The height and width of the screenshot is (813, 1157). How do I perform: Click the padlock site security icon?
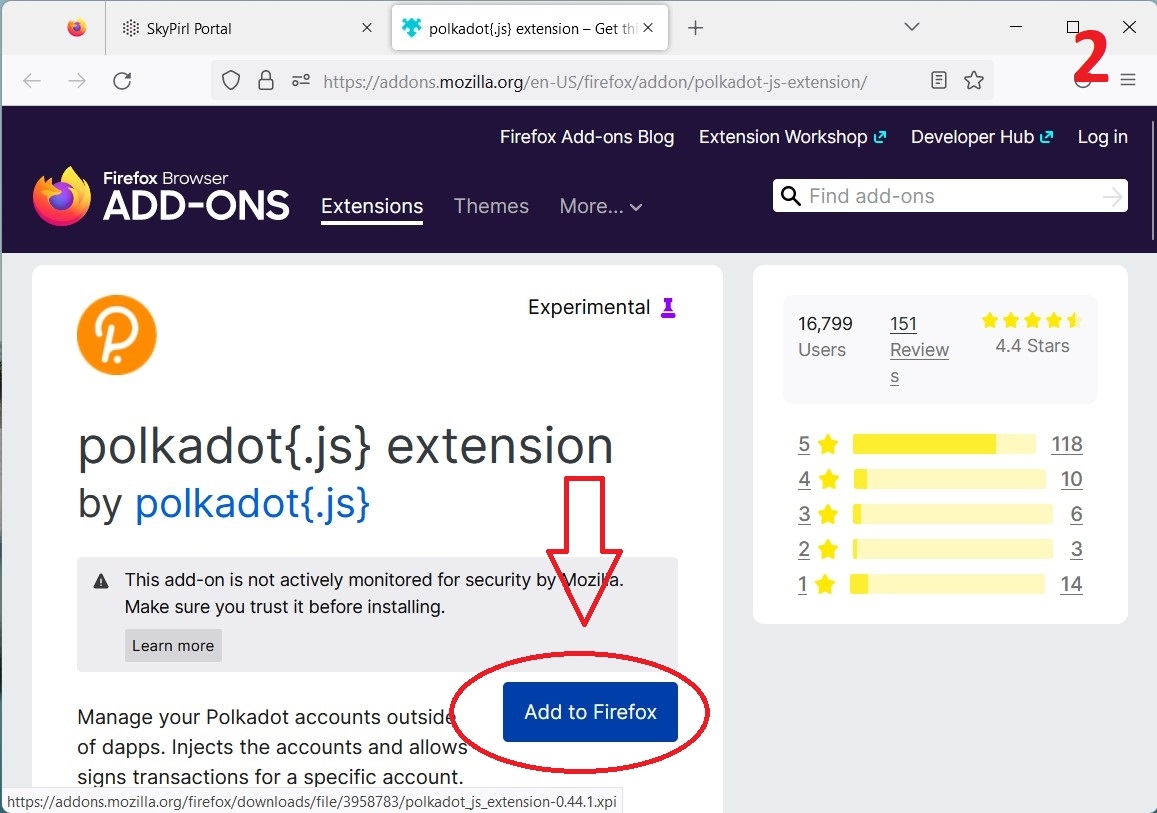pyautogui.click(x=265, y=81)
